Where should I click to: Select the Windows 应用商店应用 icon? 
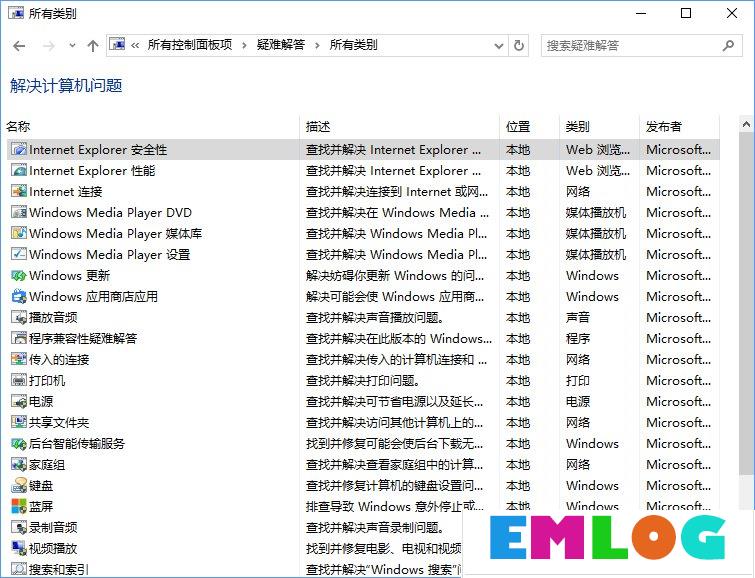[x=19, y=296]
